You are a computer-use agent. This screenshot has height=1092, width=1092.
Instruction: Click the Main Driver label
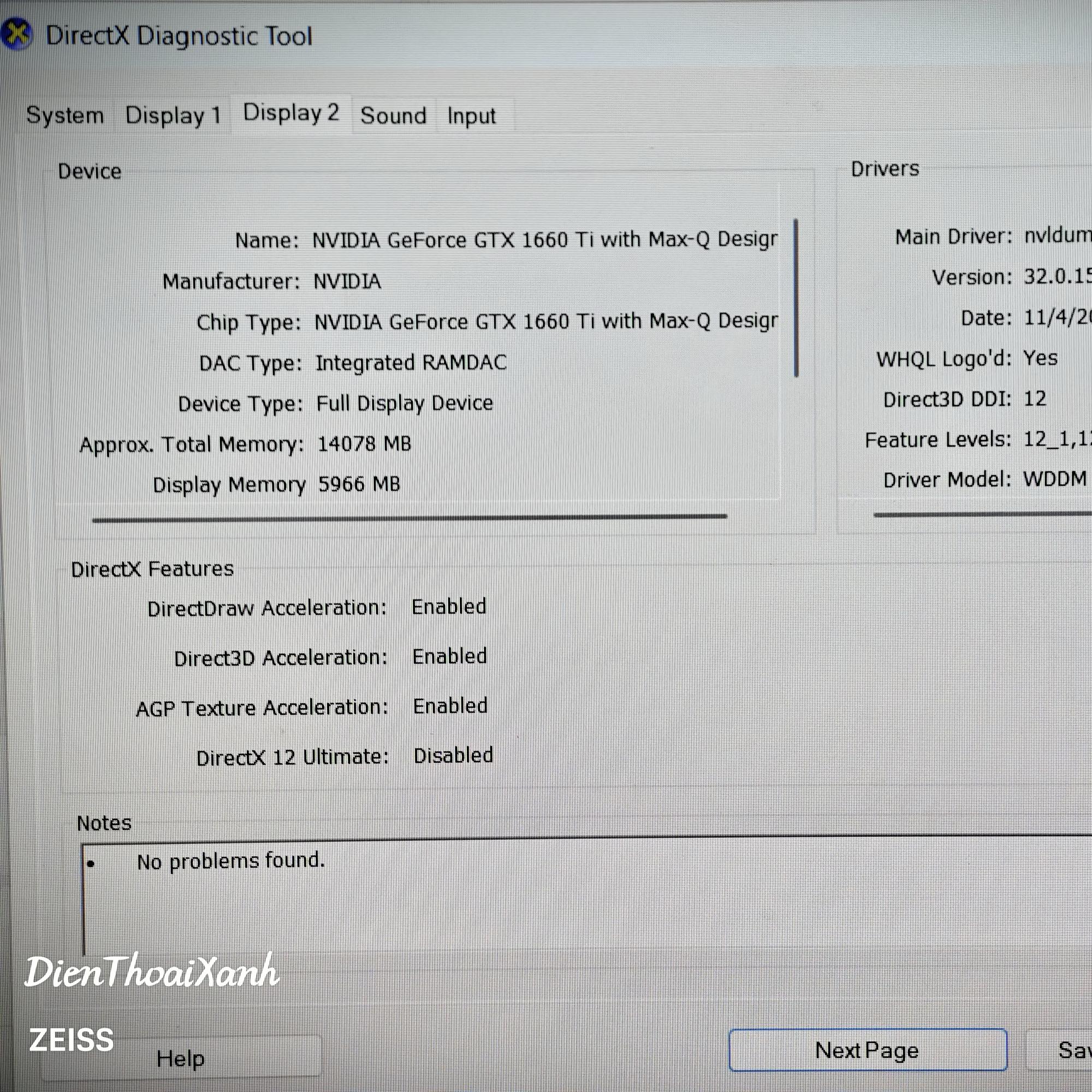tap(953, 237)
